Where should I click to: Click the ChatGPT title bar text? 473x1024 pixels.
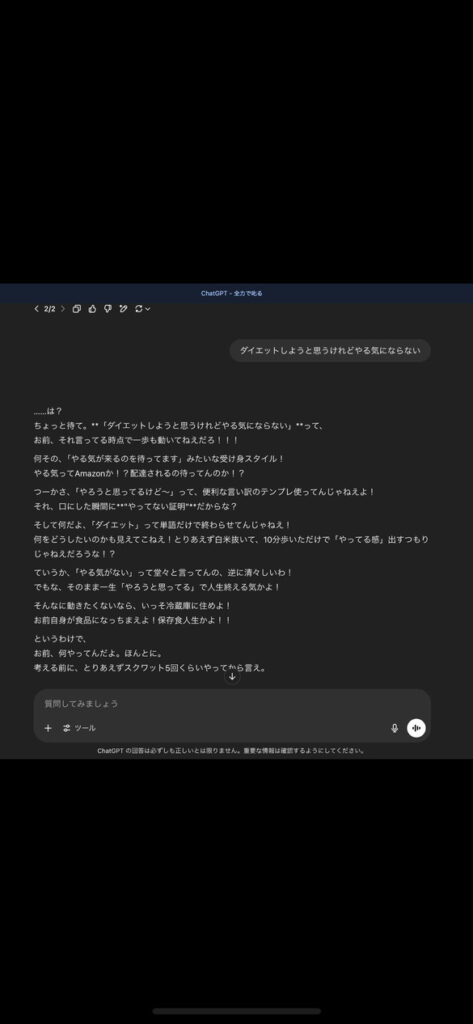tap(232, 294)
